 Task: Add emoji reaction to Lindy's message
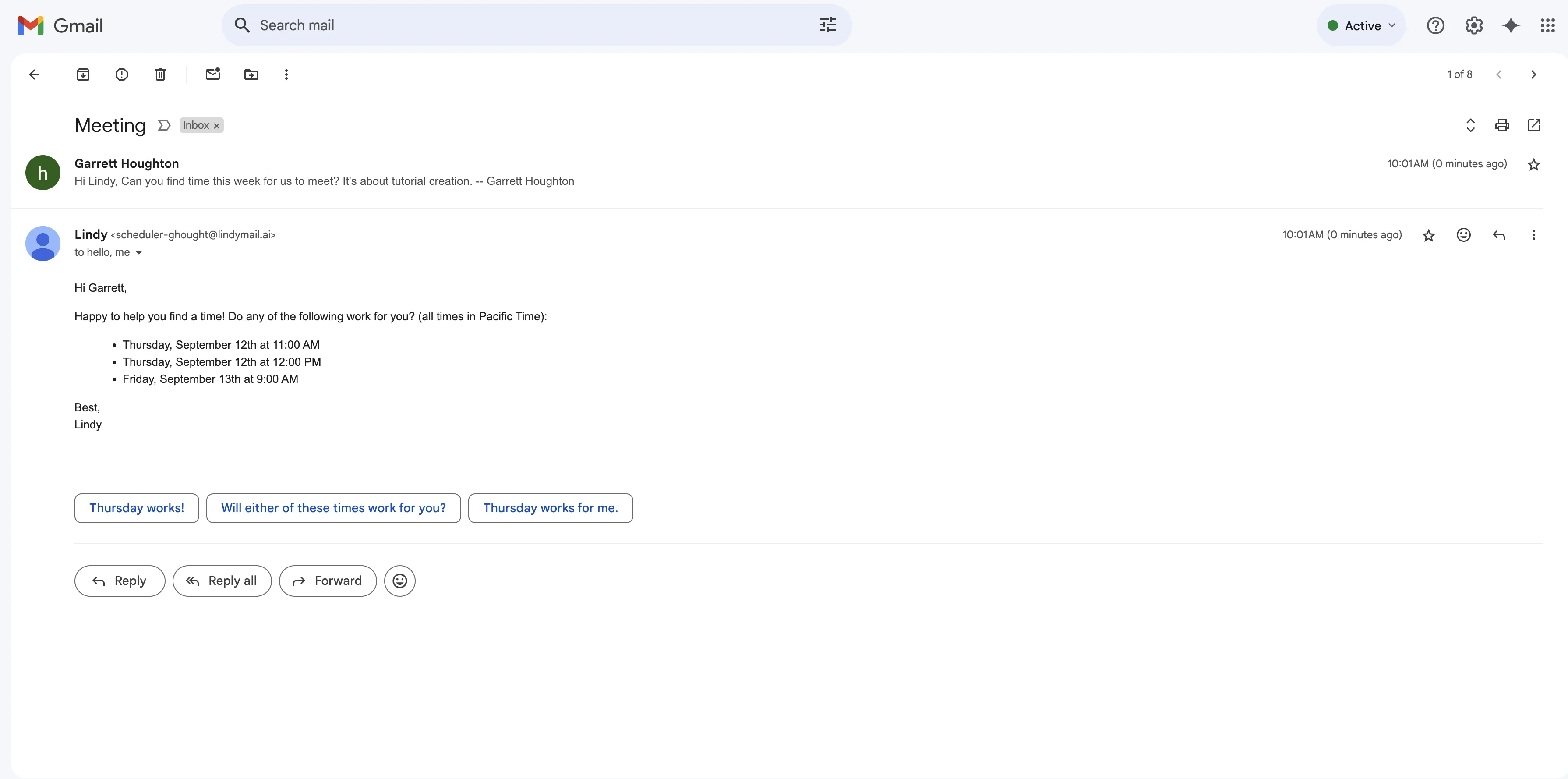tap(1463, 235)
